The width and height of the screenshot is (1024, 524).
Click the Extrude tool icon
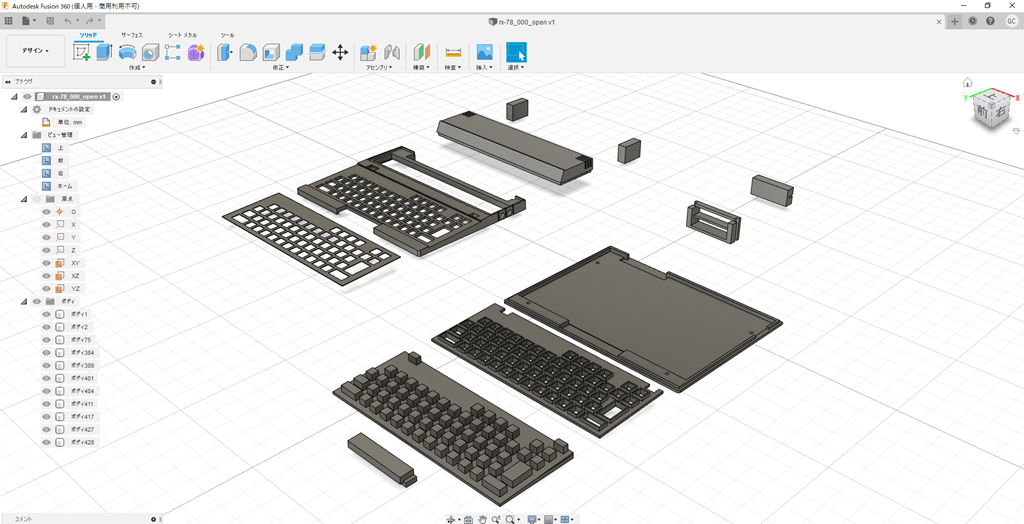point(104,52)
